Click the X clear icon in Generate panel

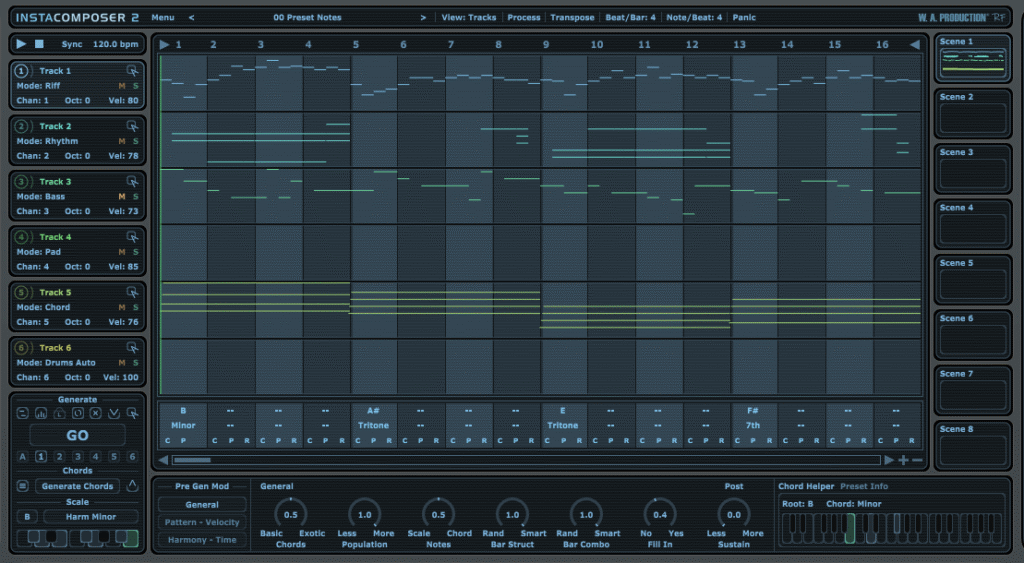pos(95,413)
